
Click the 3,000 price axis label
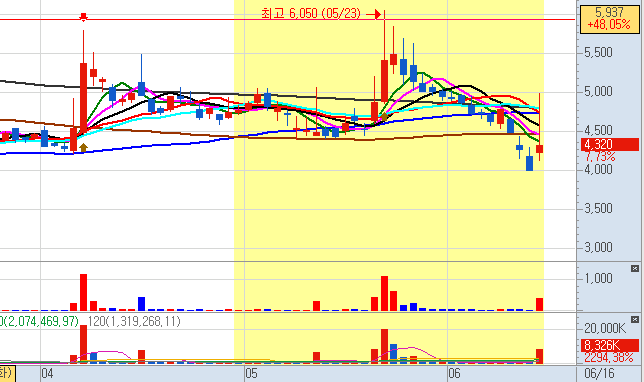tap(598, 248)
